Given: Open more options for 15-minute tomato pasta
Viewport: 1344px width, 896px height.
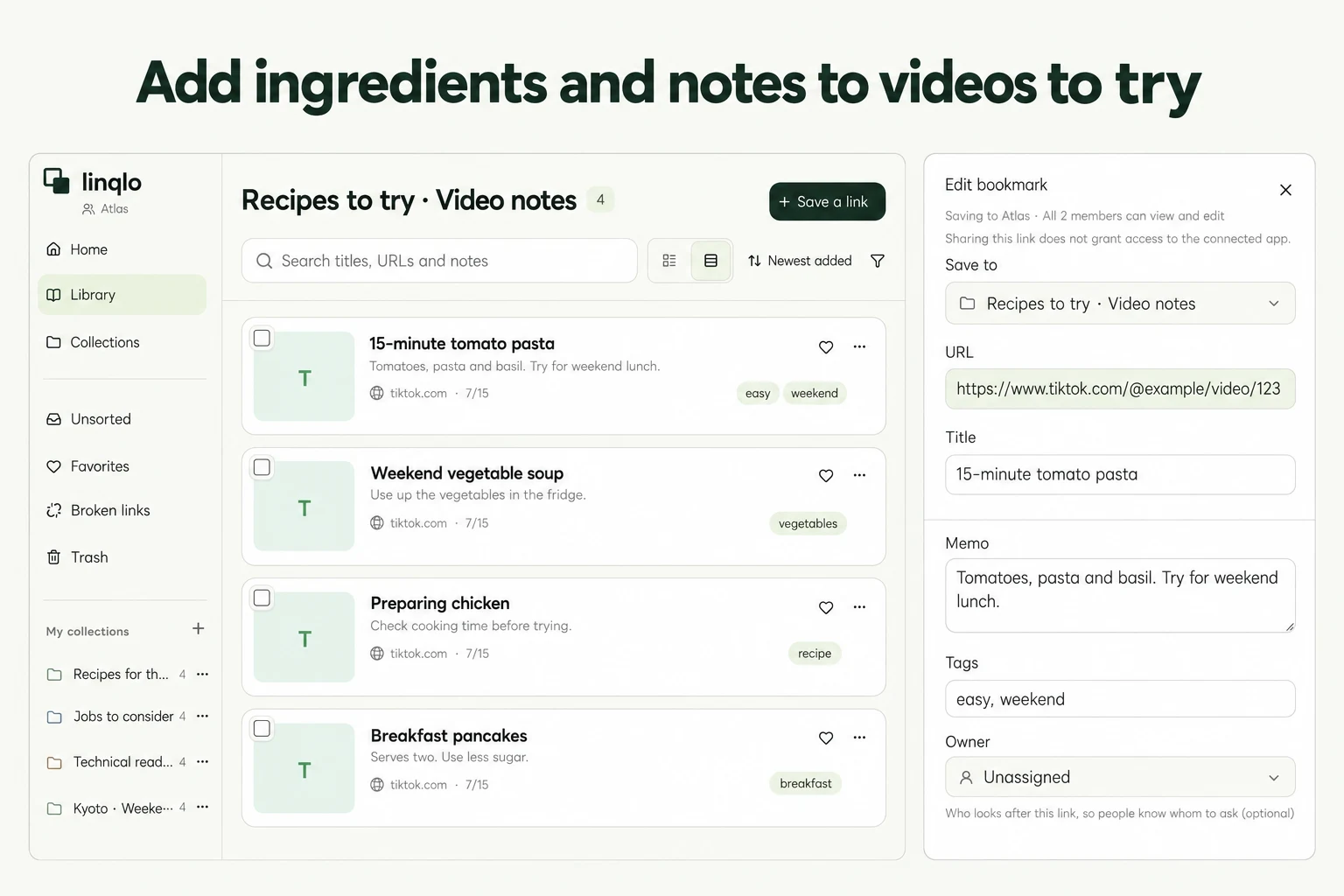Looking at the screenshot, I should [859, 347].
